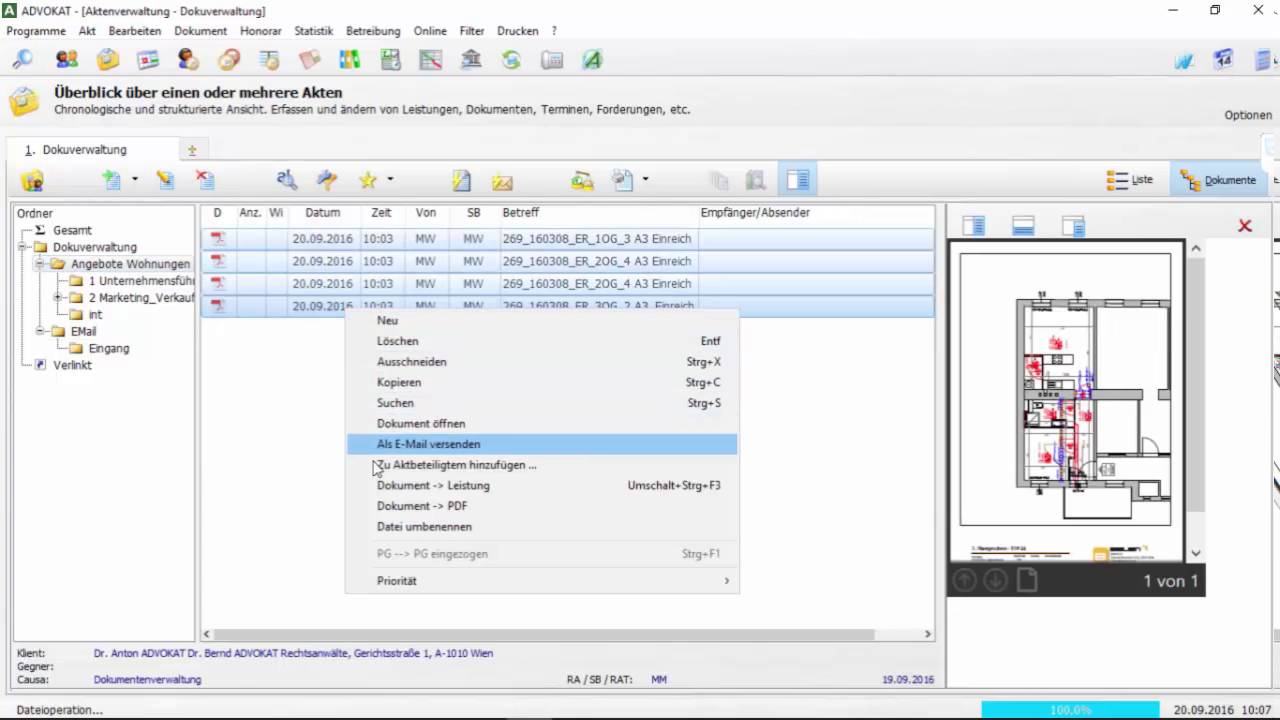Toggle the highlighted preview pane layout icon
Screen dimensions: 1280x720
point(797,180)
